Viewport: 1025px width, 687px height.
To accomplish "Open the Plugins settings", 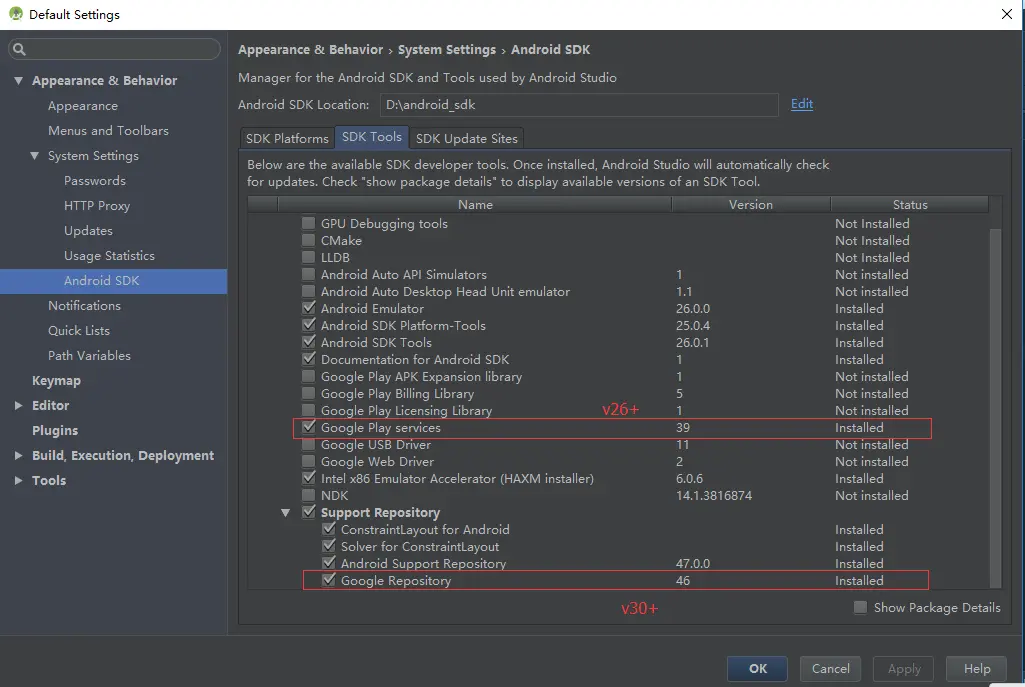I will point(55,431).
